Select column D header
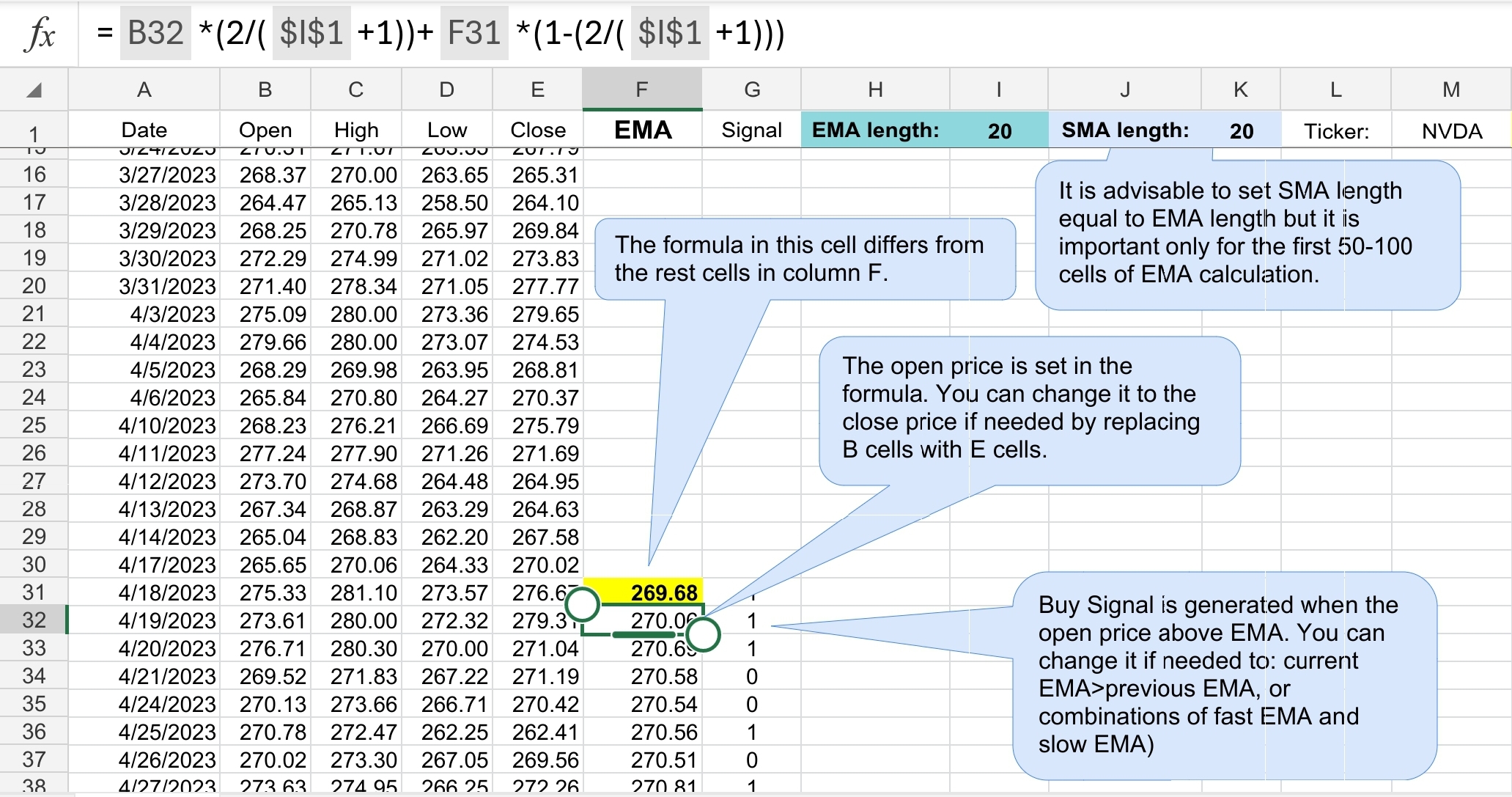The height and width of the screenshot is (797, 1512). coord(447,89)
